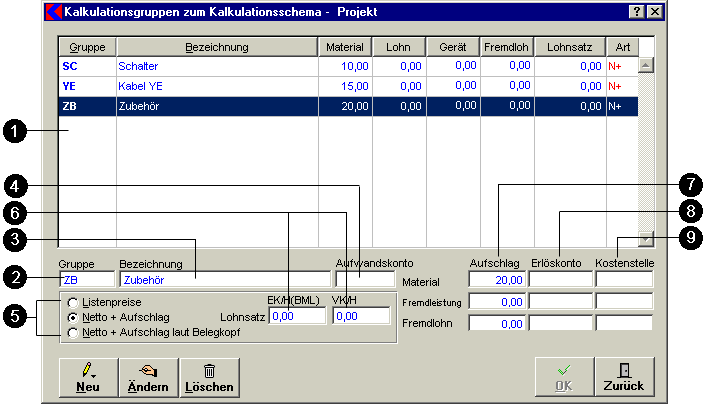The image size is (709, 404).
Task: Choose the Netto + Aufschlag radio option
Action: coord(73,316)
